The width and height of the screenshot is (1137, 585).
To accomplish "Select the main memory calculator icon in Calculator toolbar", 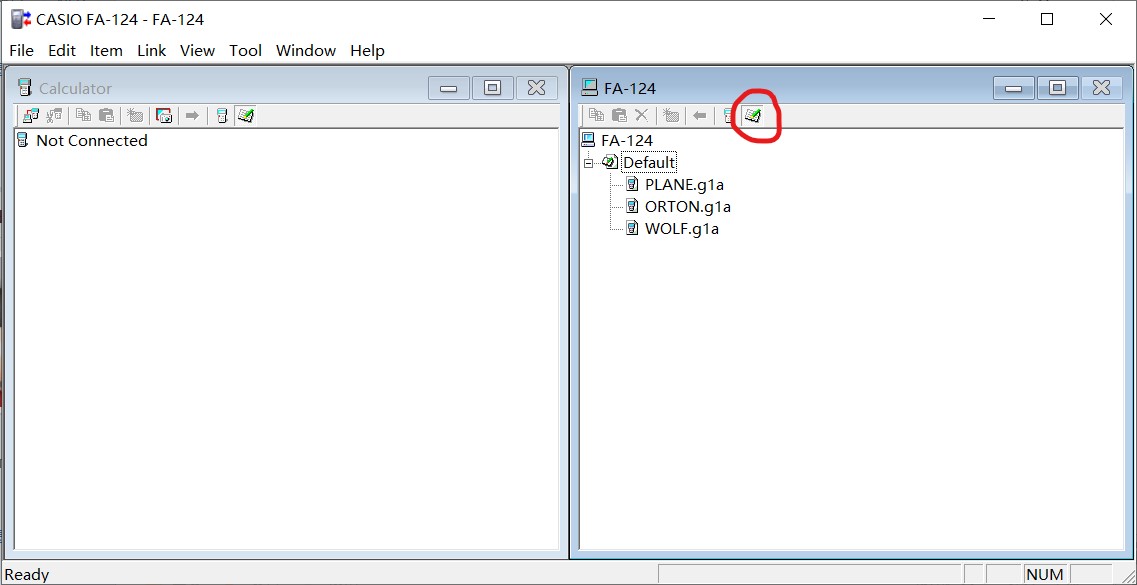I will click(222, 115).
